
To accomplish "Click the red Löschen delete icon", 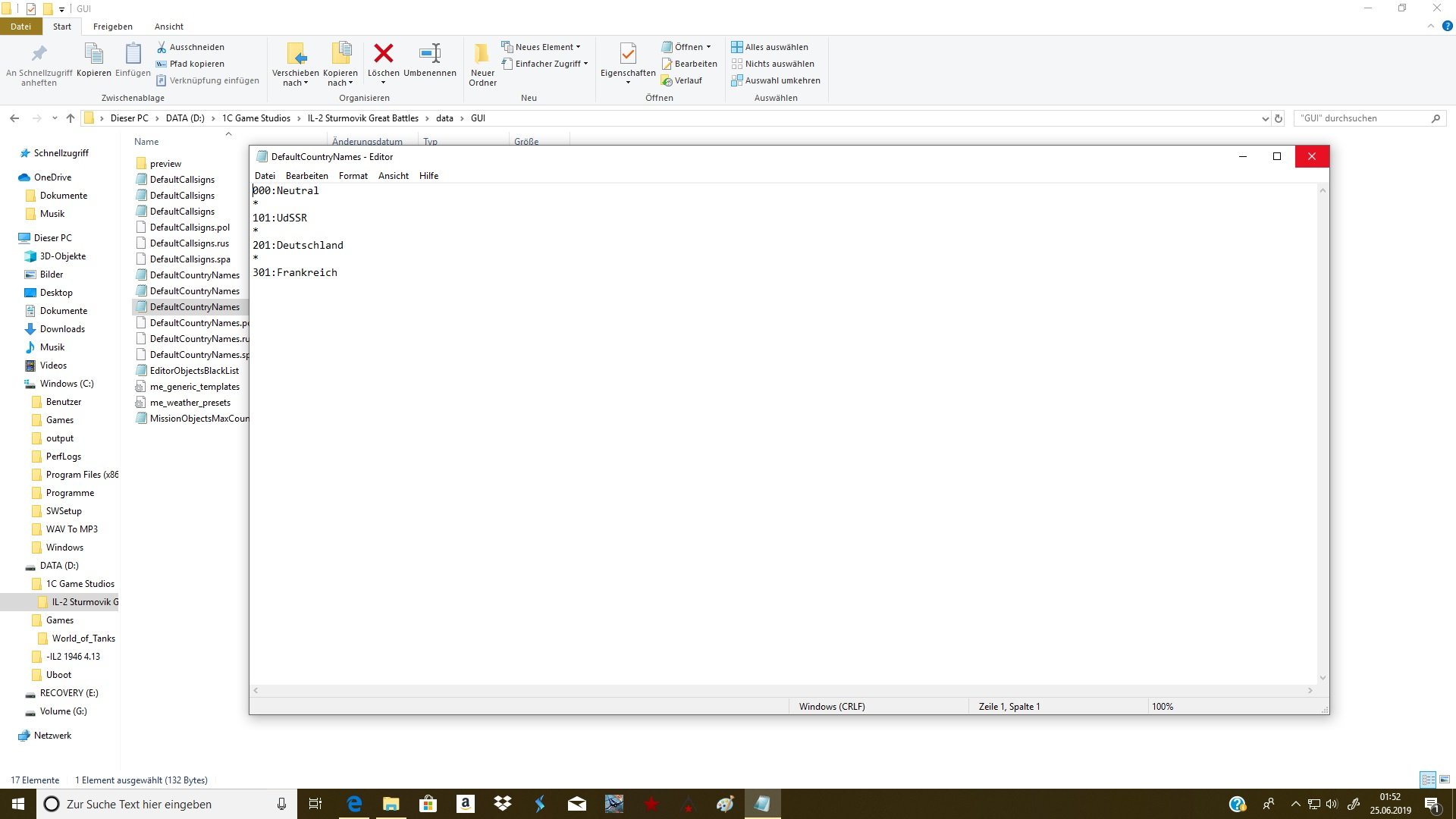I will 383,54.
